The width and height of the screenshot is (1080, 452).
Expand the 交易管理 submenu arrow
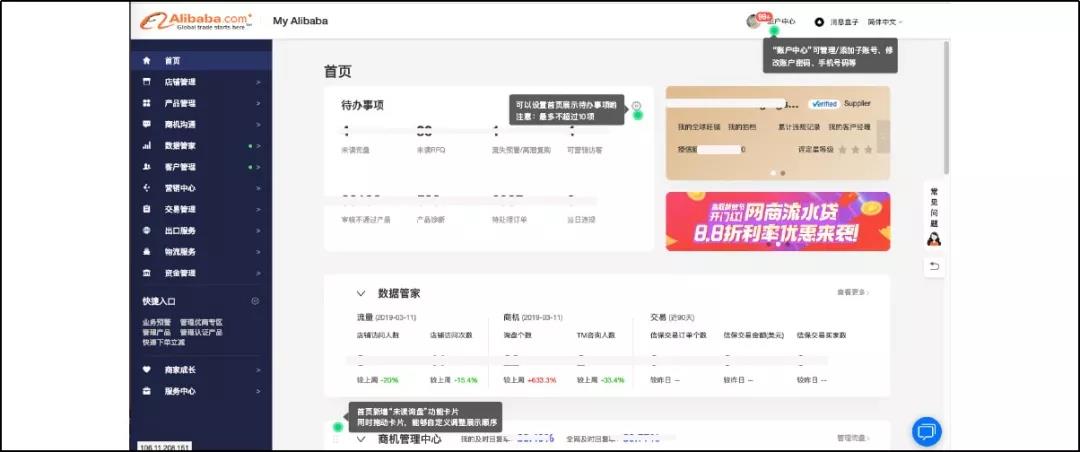[x=259, y=209]
